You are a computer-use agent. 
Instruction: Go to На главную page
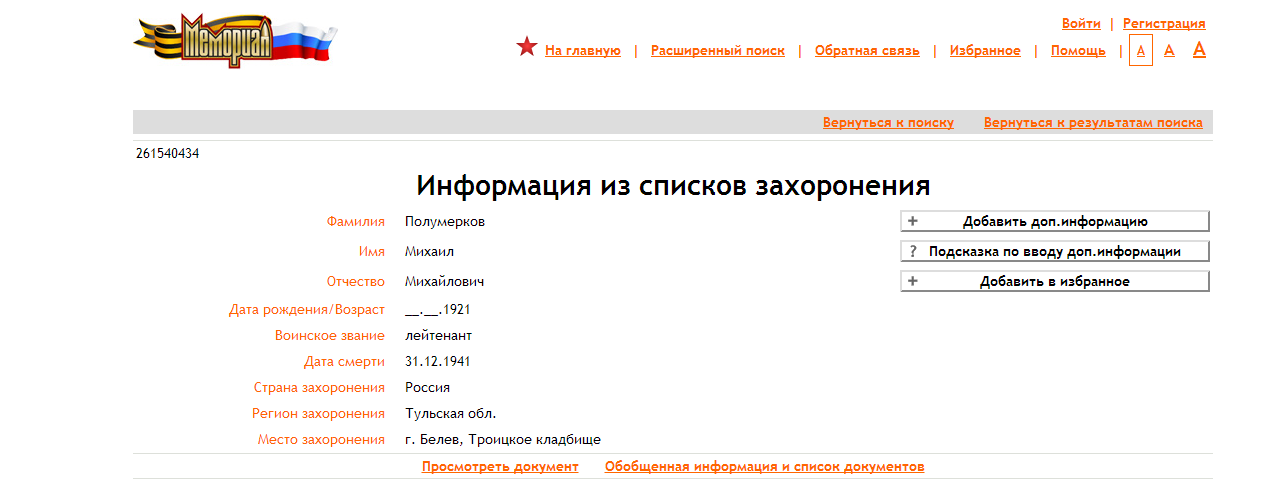pos(583,51)
